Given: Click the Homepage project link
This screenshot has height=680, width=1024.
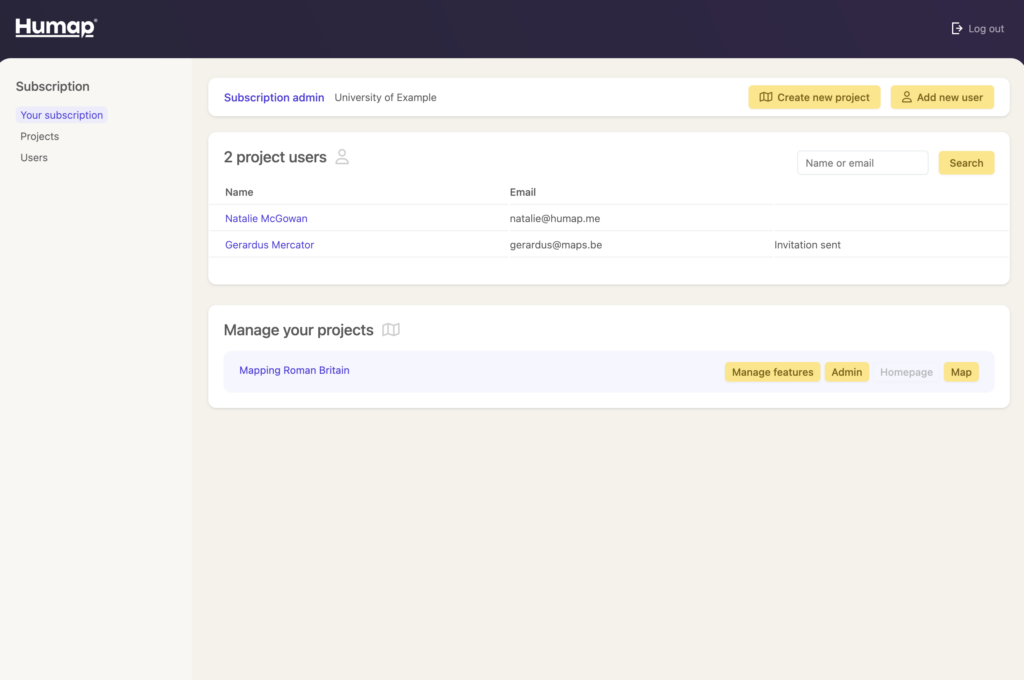Looking at the screenshot, I should (x=906, y=372).
